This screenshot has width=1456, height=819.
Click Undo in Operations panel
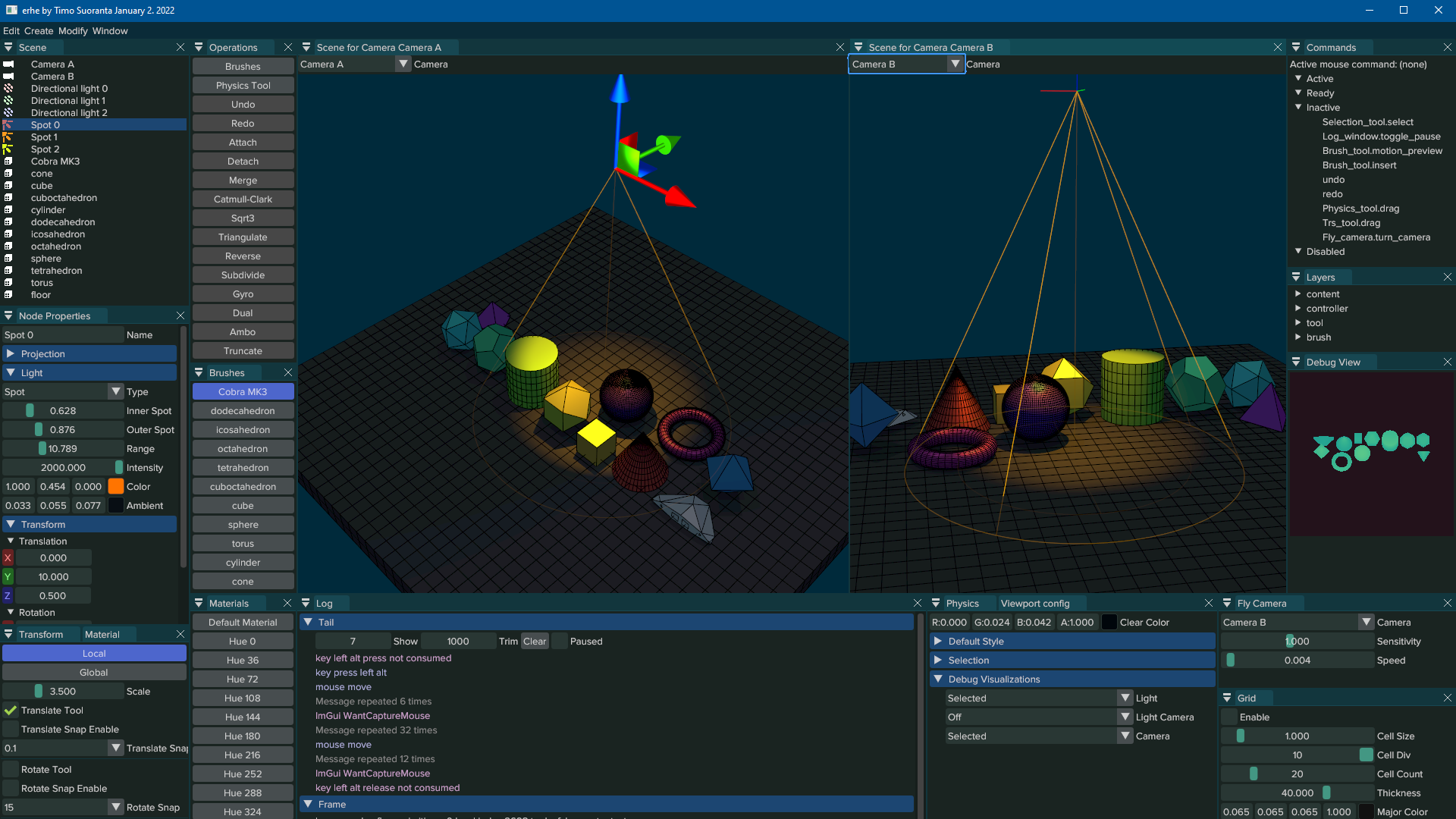point(242,104)
